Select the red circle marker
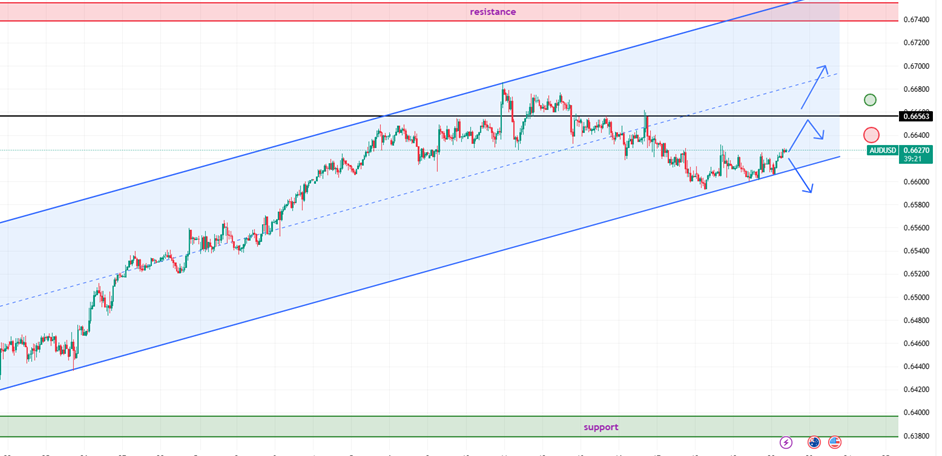Screen dimensions: 942x456 870,135
